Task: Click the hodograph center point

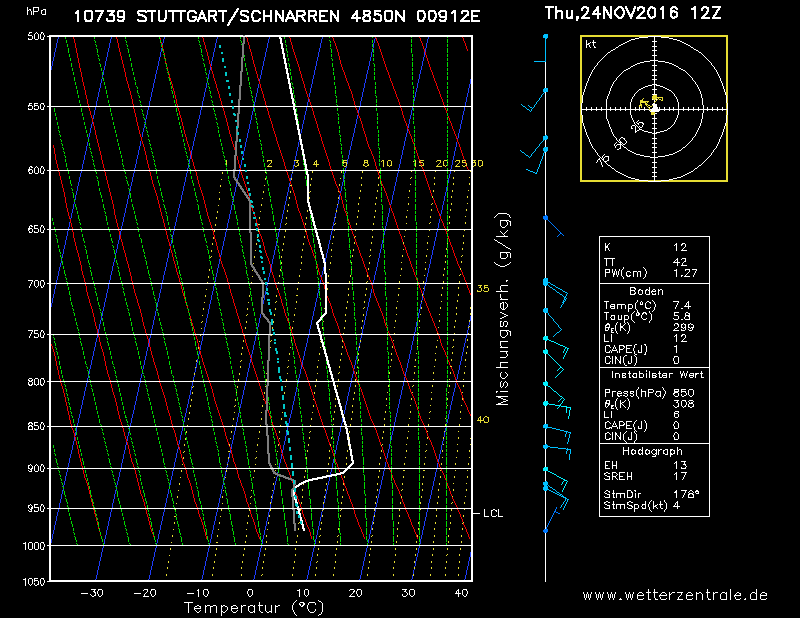Action: [654, 108]
